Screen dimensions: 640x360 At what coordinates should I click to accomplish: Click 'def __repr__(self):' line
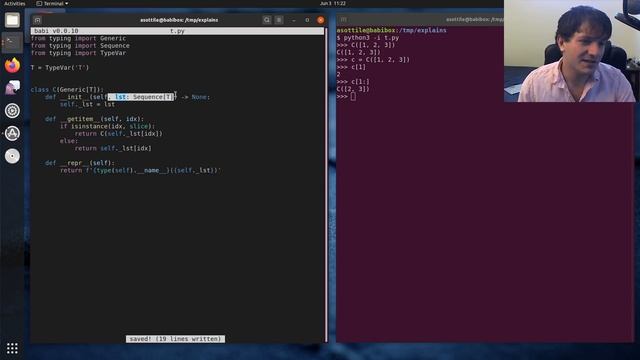(80, 163)
